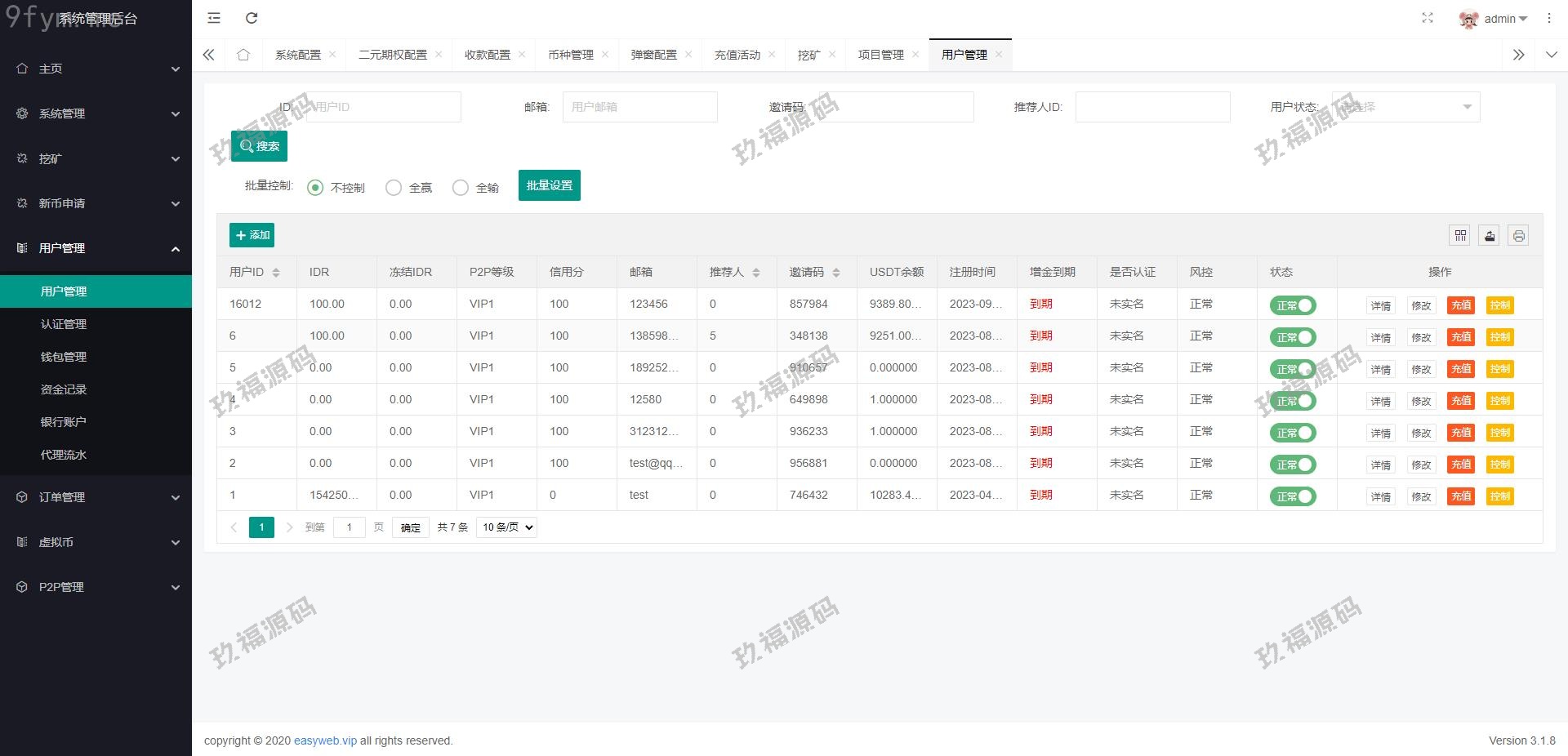Toggle status switch for user 16012
The width and height of the screenshot is (1568, 756).
pyautogui.click(x=1293, y=305)
